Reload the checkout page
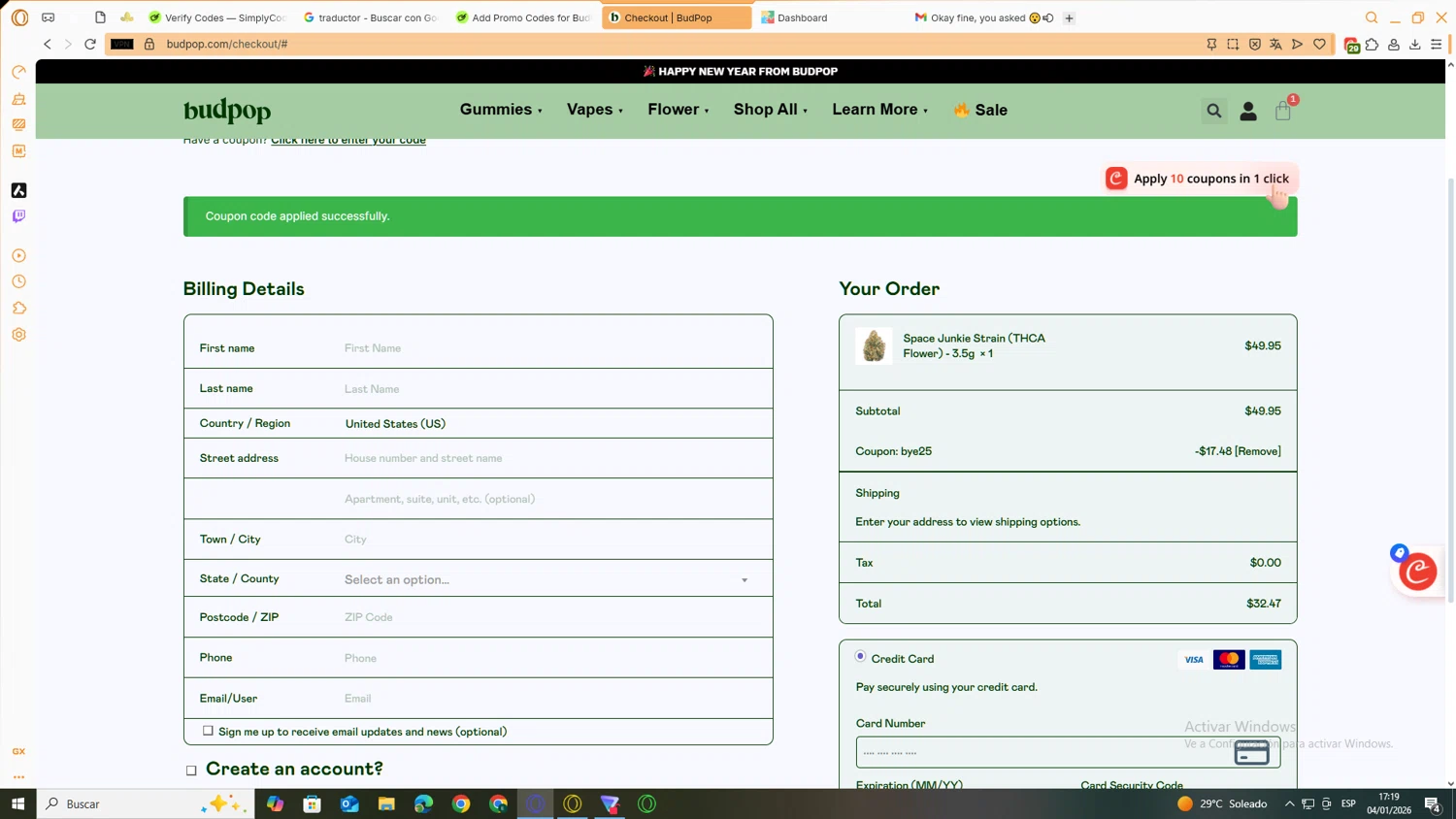This screenshot has width=1456, height=819. (90, 44)
